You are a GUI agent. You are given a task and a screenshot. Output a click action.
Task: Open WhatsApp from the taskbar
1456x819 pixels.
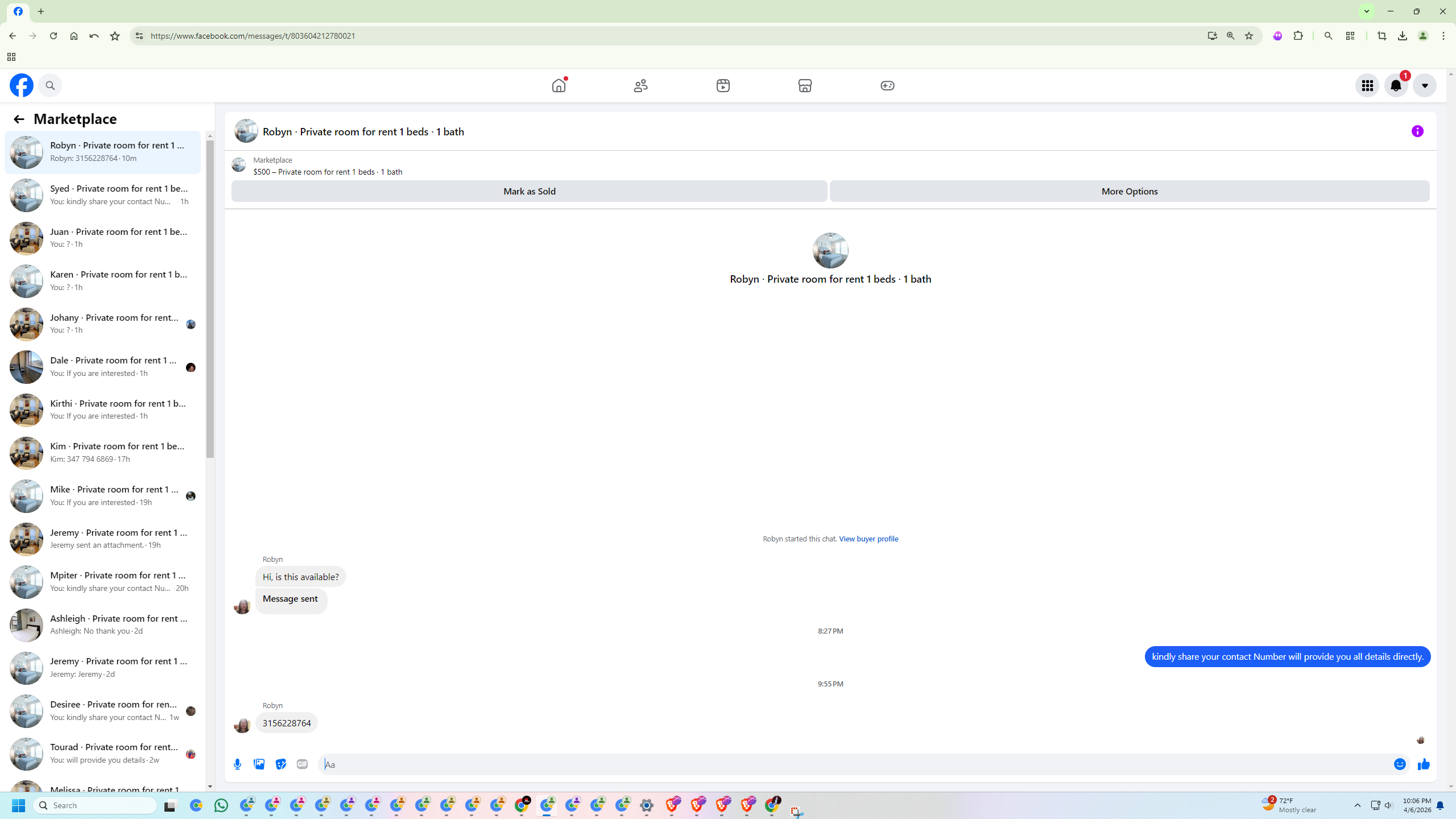click(x=221, y=805)
